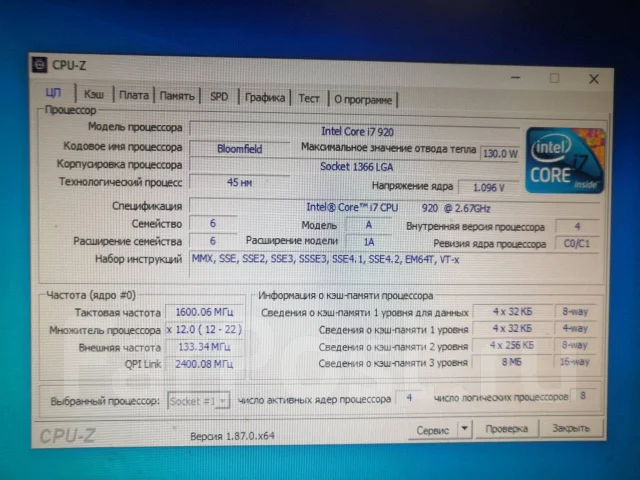Switch to the Память tab
640x480 pixels.
[x=177, y=96]
